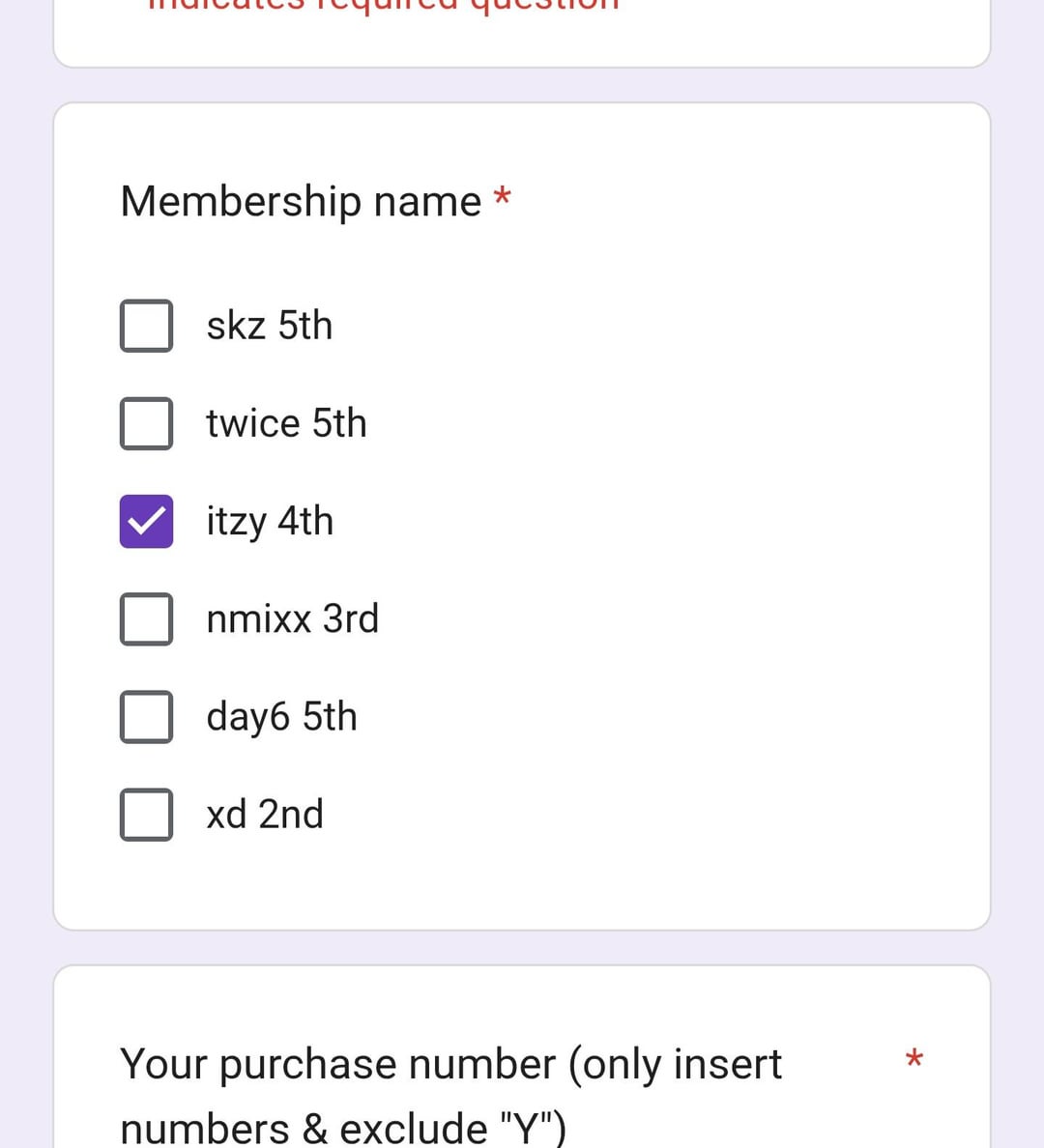The image size is (1044, 1148).
Task: Click the "twice 5th" option label
Action: click(x=286, y=423)
